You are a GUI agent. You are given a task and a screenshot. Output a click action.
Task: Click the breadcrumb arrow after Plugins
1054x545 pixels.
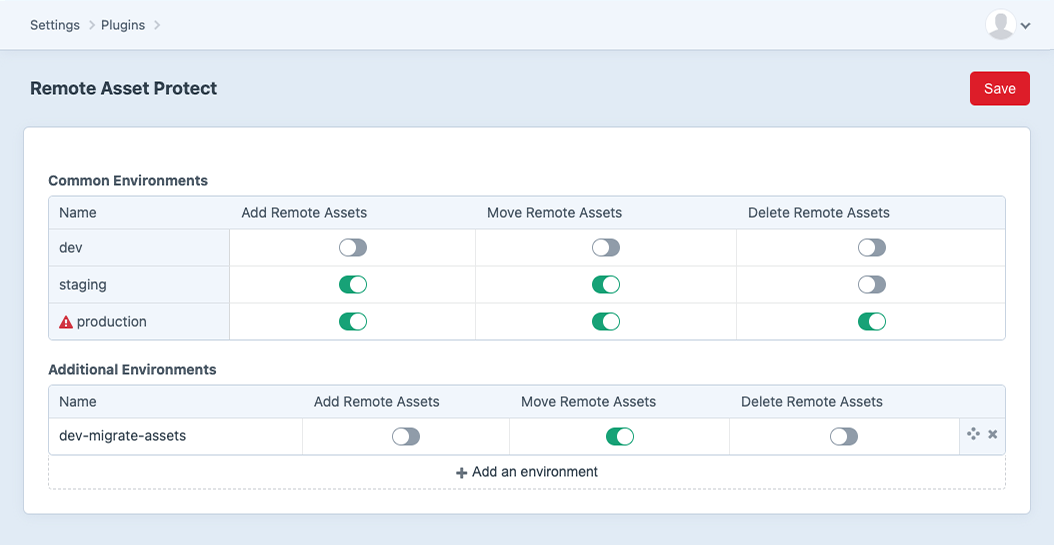157,25
